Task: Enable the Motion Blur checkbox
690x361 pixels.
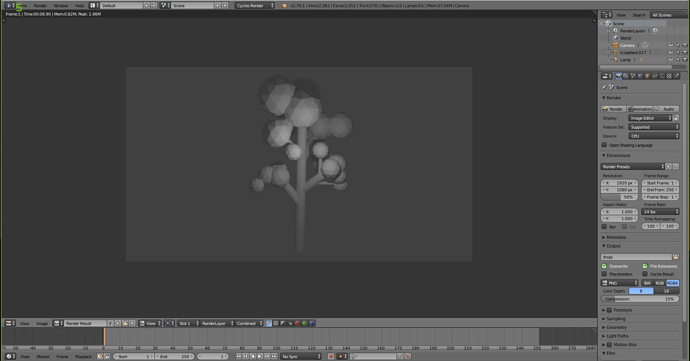Action: (609, 344)
